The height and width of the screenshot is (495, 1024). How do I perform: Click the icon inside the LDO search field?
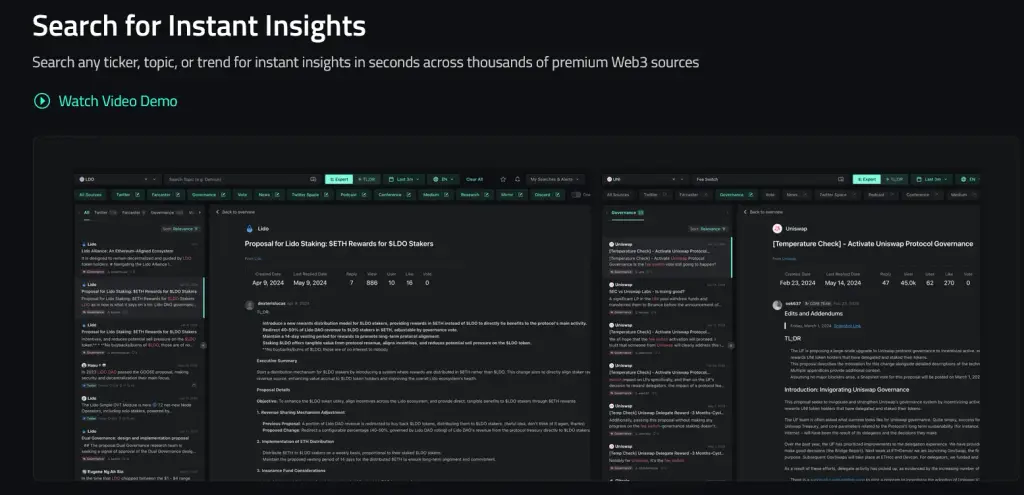point(313,179)
